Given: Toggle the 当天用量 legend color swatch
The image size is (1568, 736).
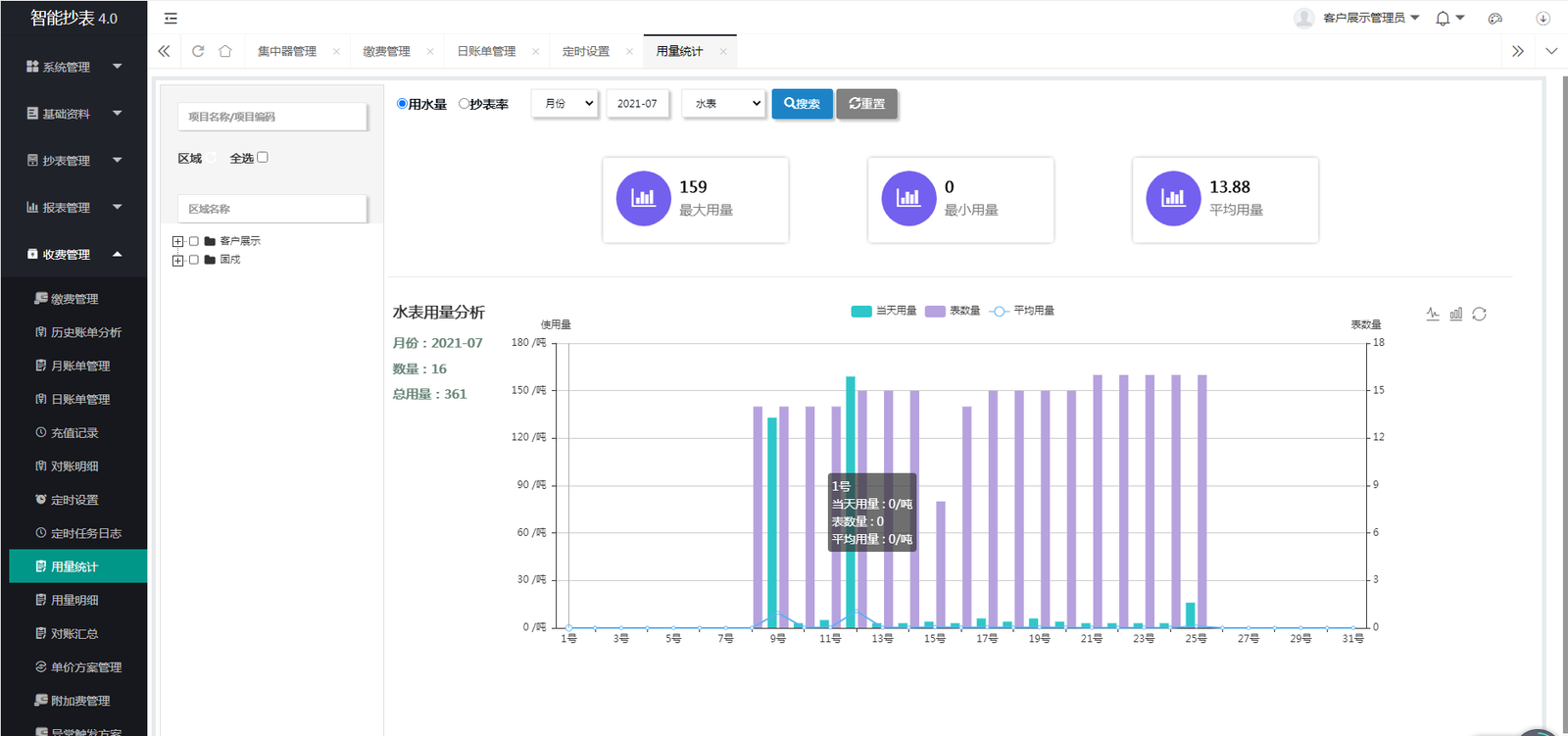Looking at the screenshot, I should pyautogui.click(x=861, y=311).
